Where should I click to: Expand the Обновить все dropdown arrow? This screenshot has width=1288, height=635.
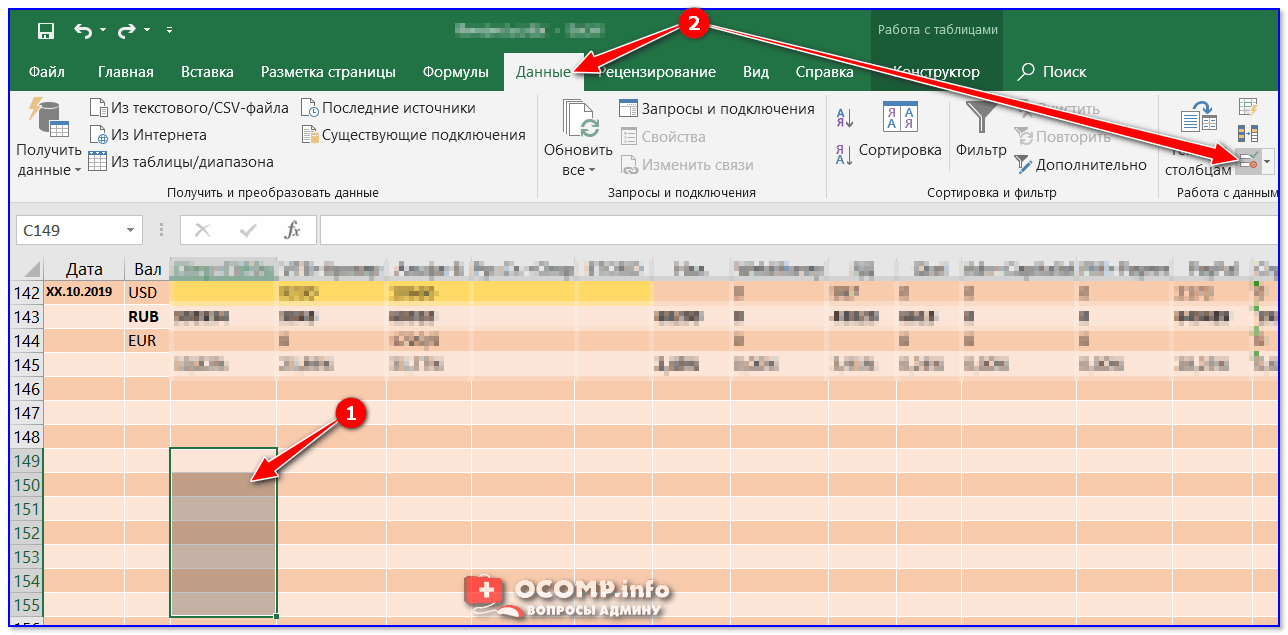(x=591, y=171)
